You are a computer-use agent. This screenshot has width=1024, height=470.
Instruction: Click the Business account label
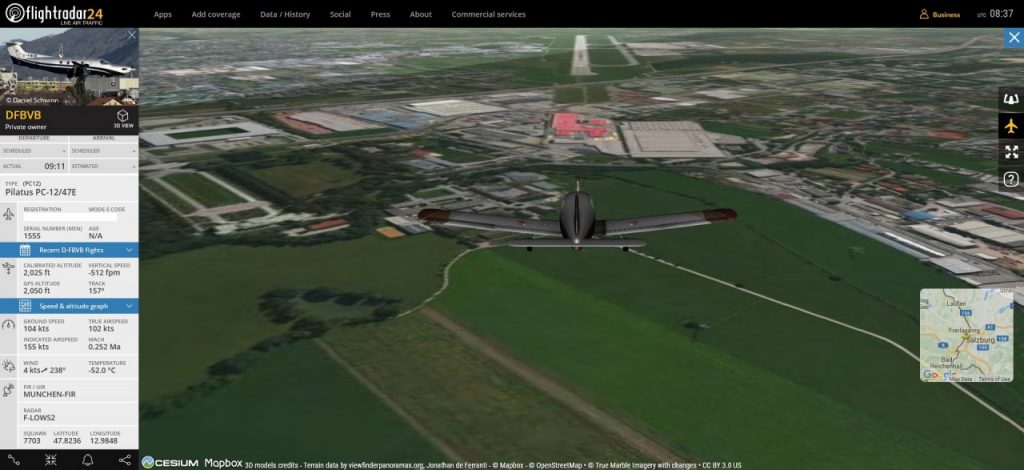[946, 14]
